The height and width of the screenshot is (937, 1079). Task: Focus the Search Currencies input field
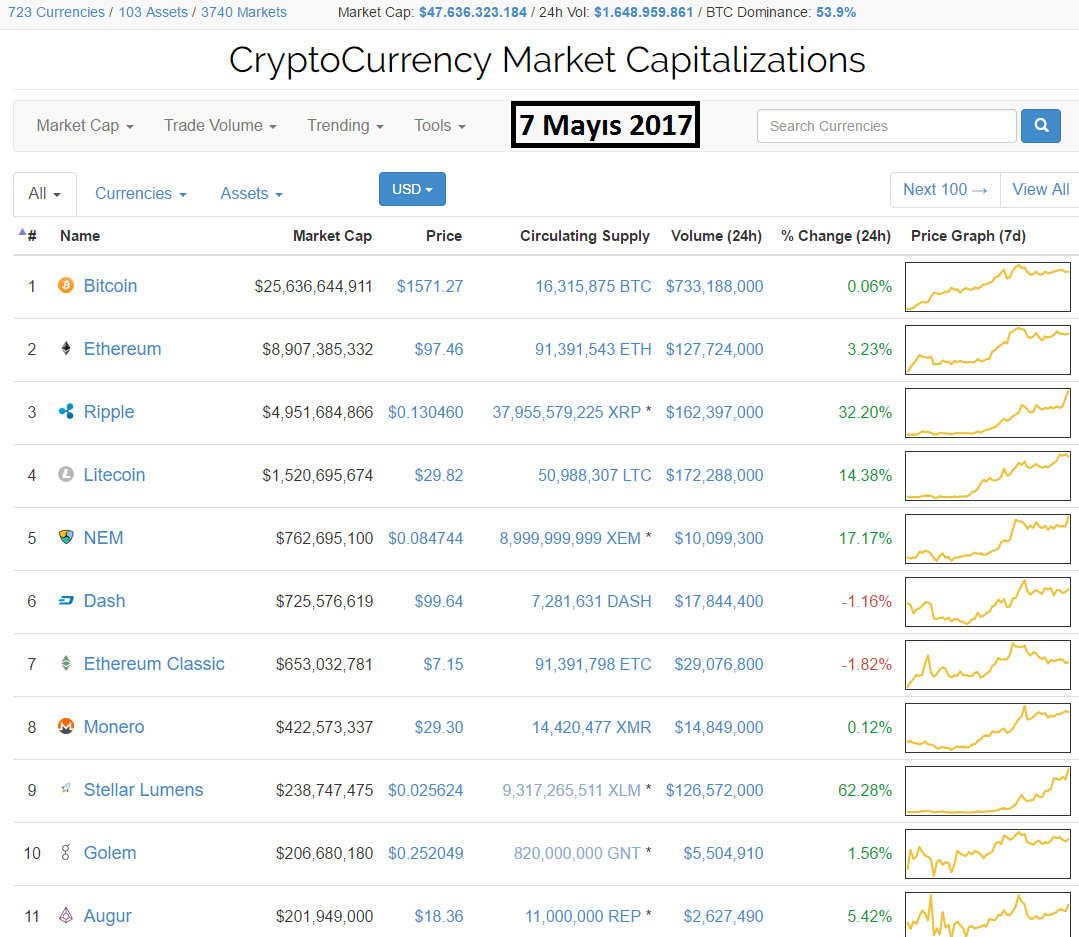(886, 126)
